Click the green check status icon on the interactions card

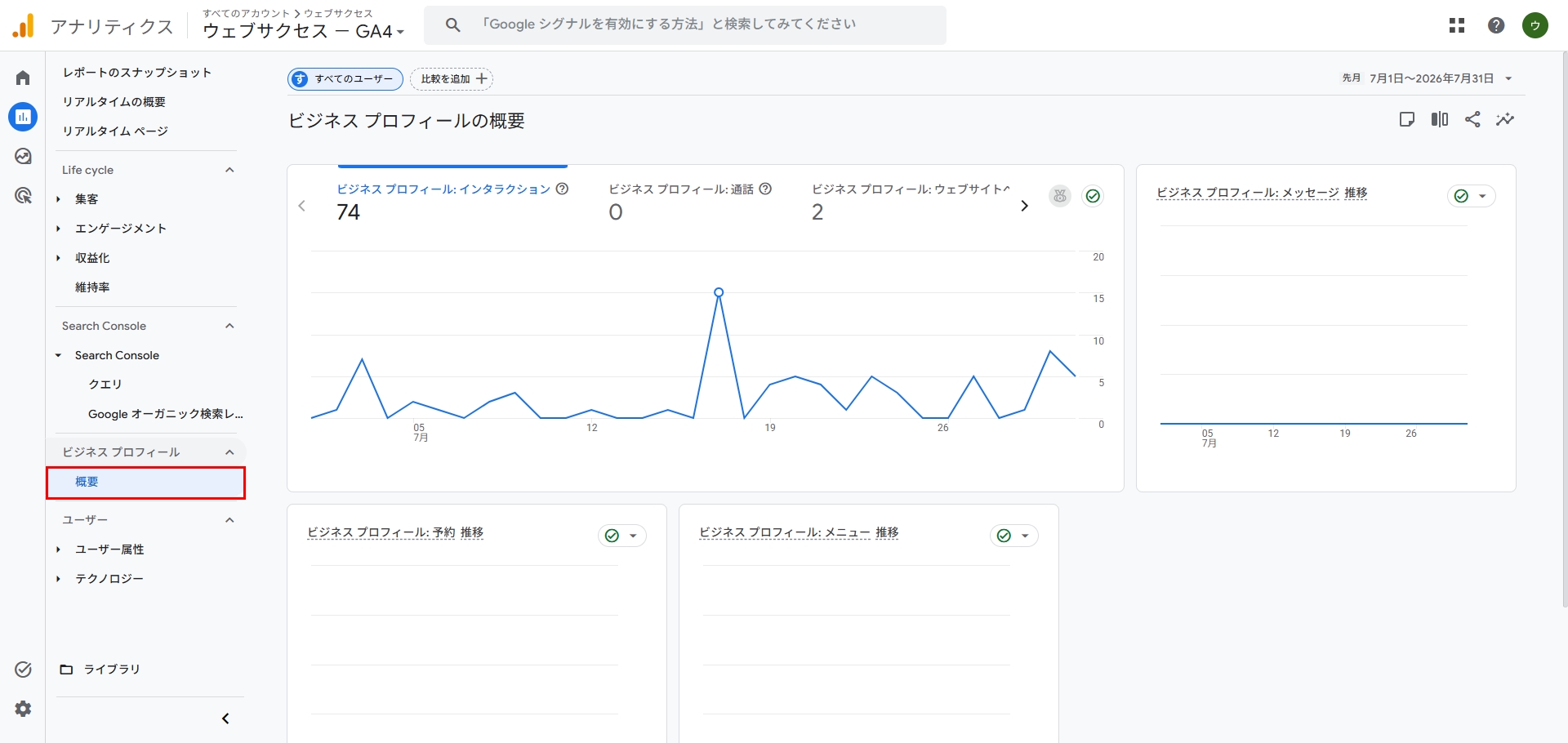click(x=1093, y=196)
